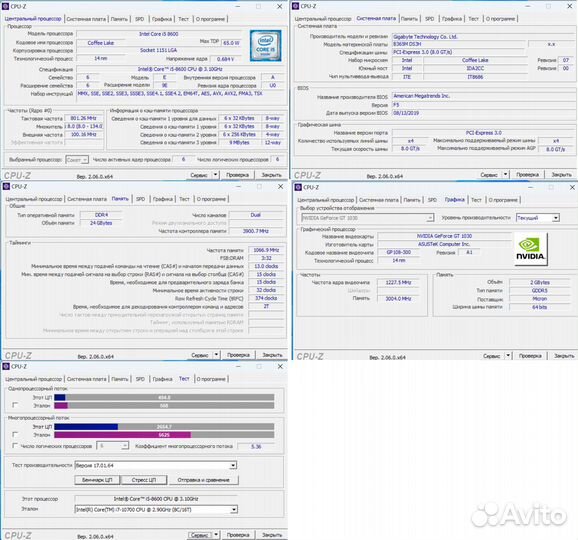Click 'Отправка и сравнение' button
Viewport: 578px width, 540px height.
203,480
